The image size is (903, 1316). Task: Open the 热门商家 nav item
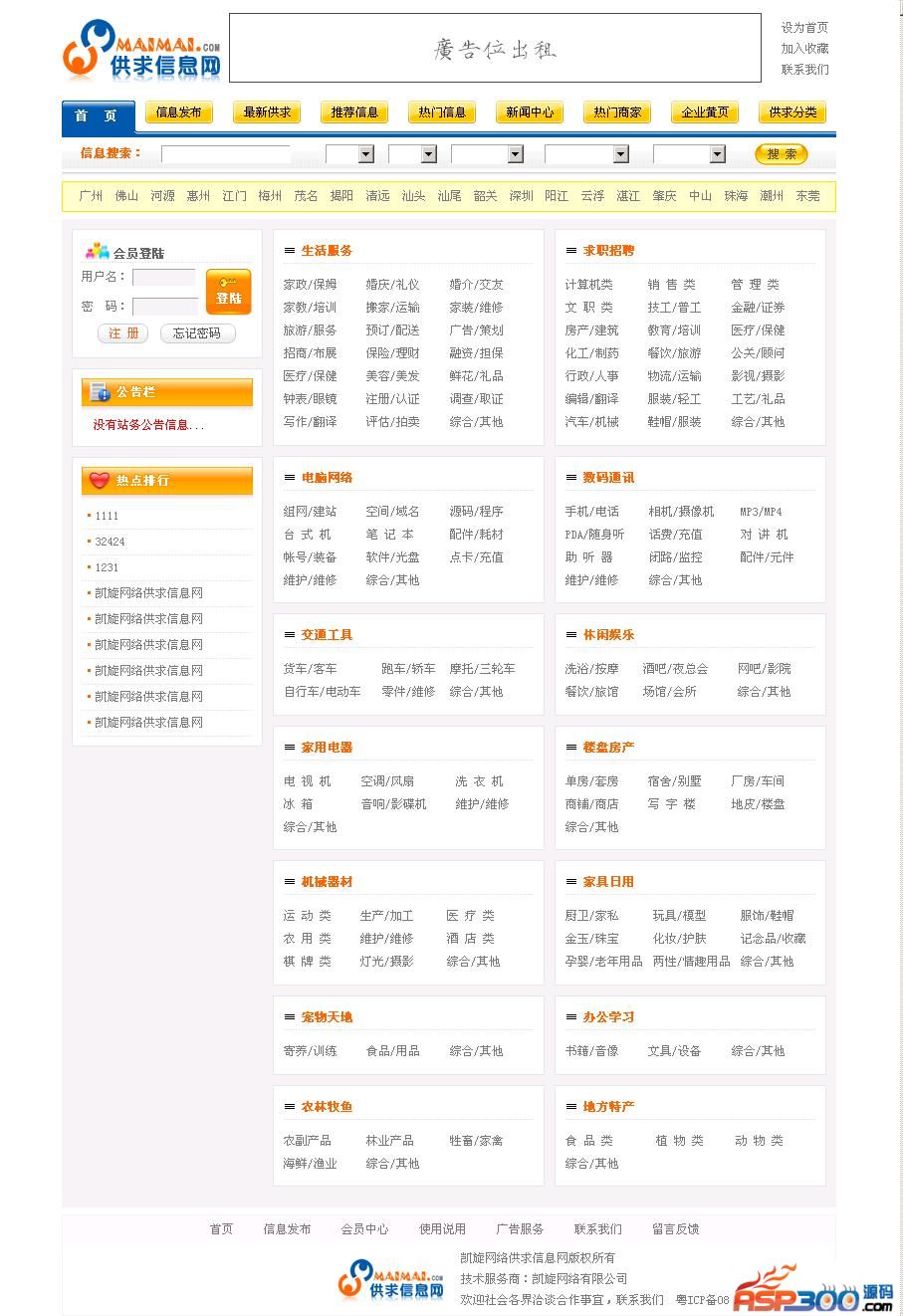617,112
